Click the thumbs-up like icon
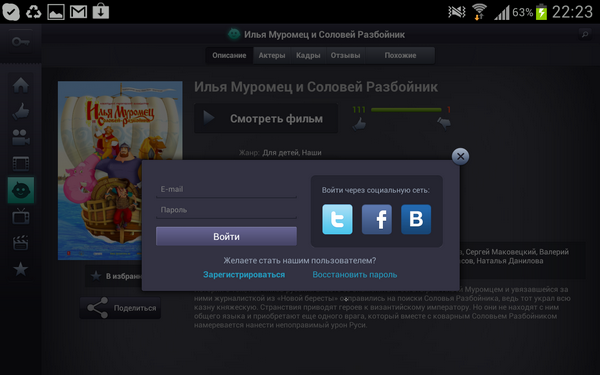The height and width of the screenshot is (375, 600). 359,124
